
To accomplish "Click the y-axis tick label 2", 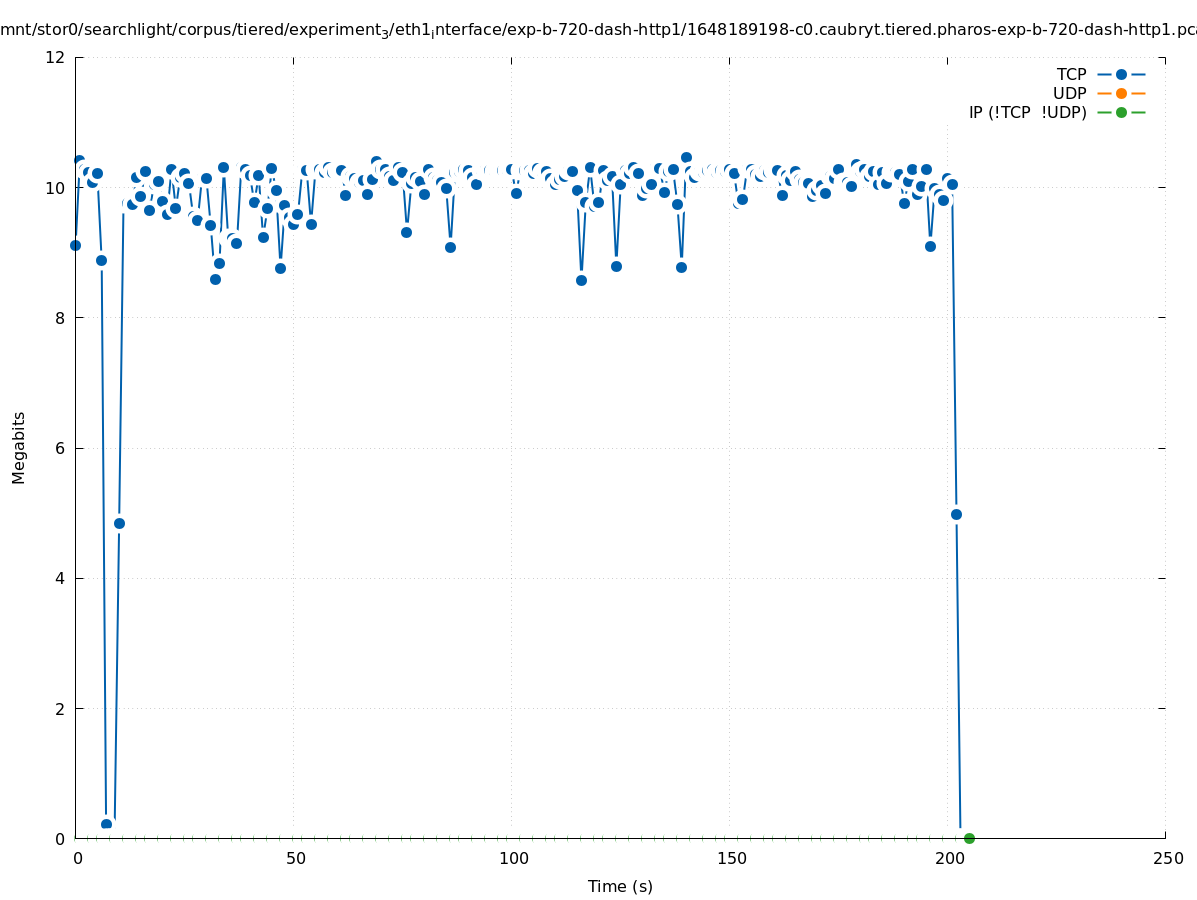I will point(60,708).
